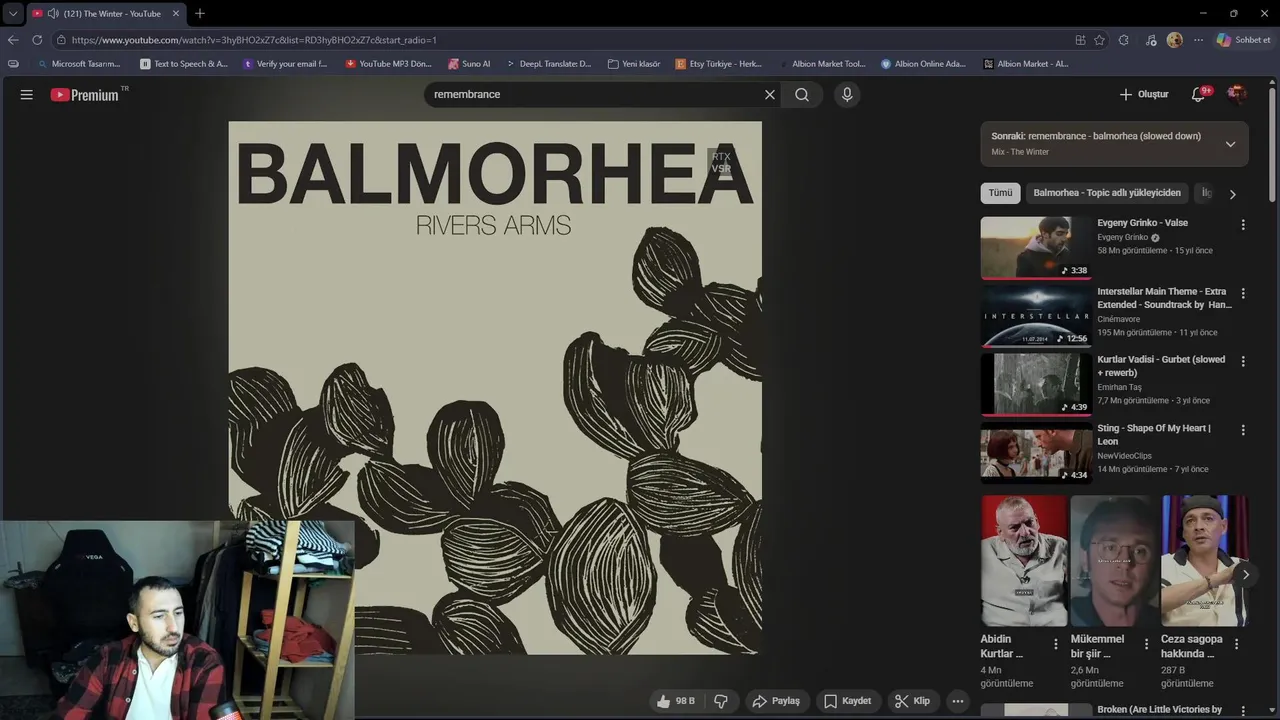Viewport: 1280px width, 720px height.
Task: Go back with browser back arrow
Action: pos(13,40)
